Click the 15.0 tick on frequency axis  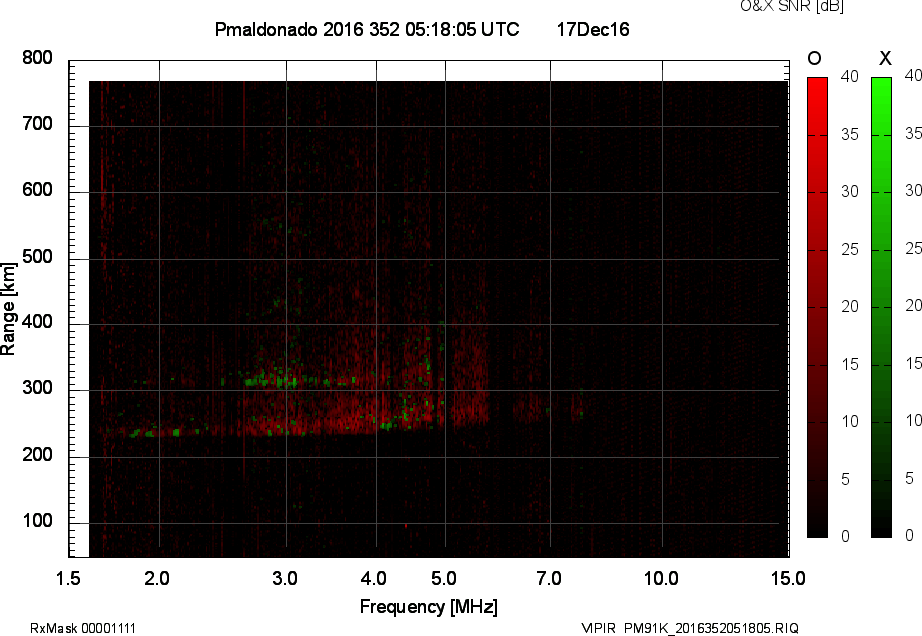pyautogui.click(x=787, y=578)
